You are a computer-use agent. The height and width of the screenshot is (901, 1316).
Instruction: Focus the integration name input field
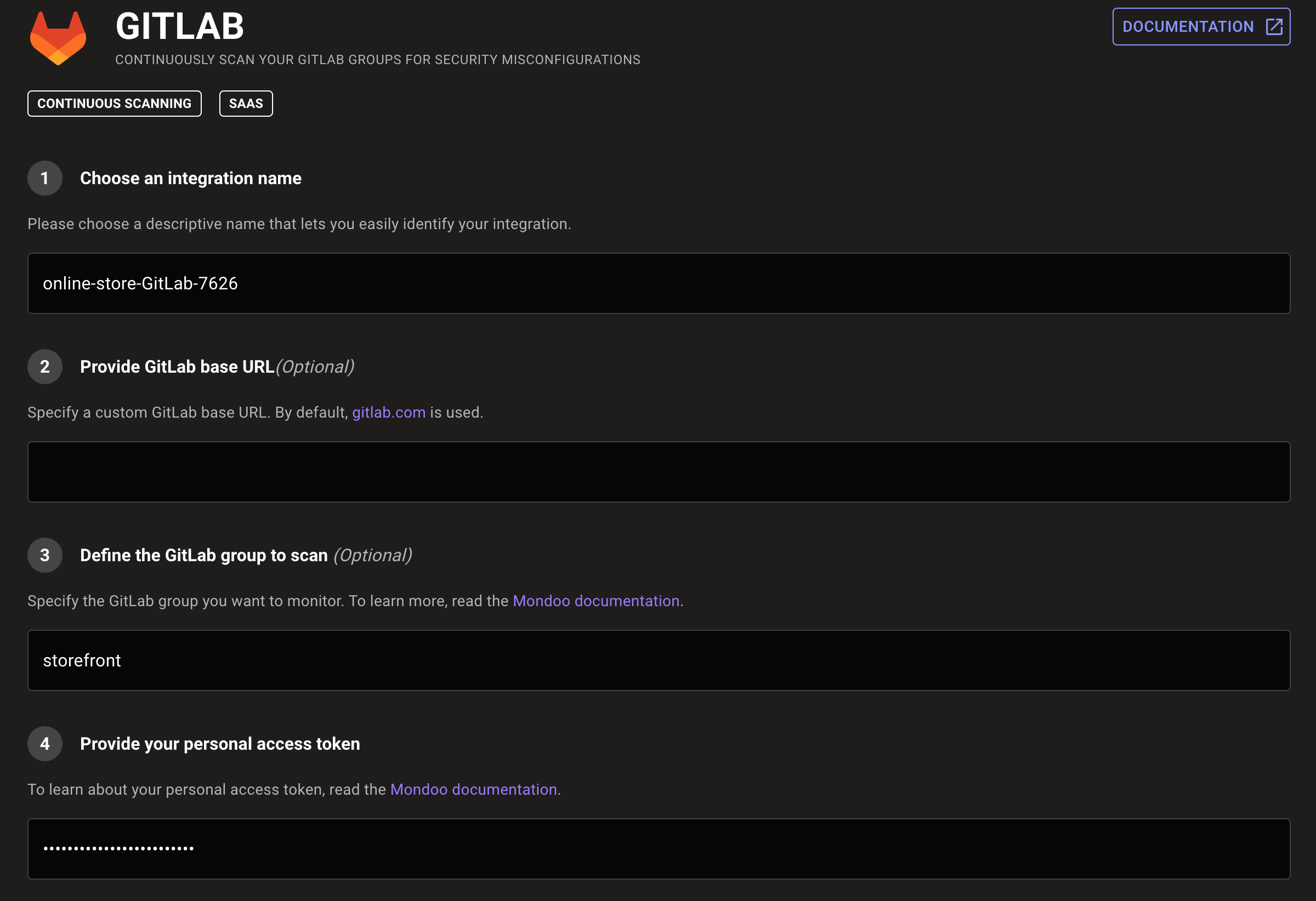659,283
